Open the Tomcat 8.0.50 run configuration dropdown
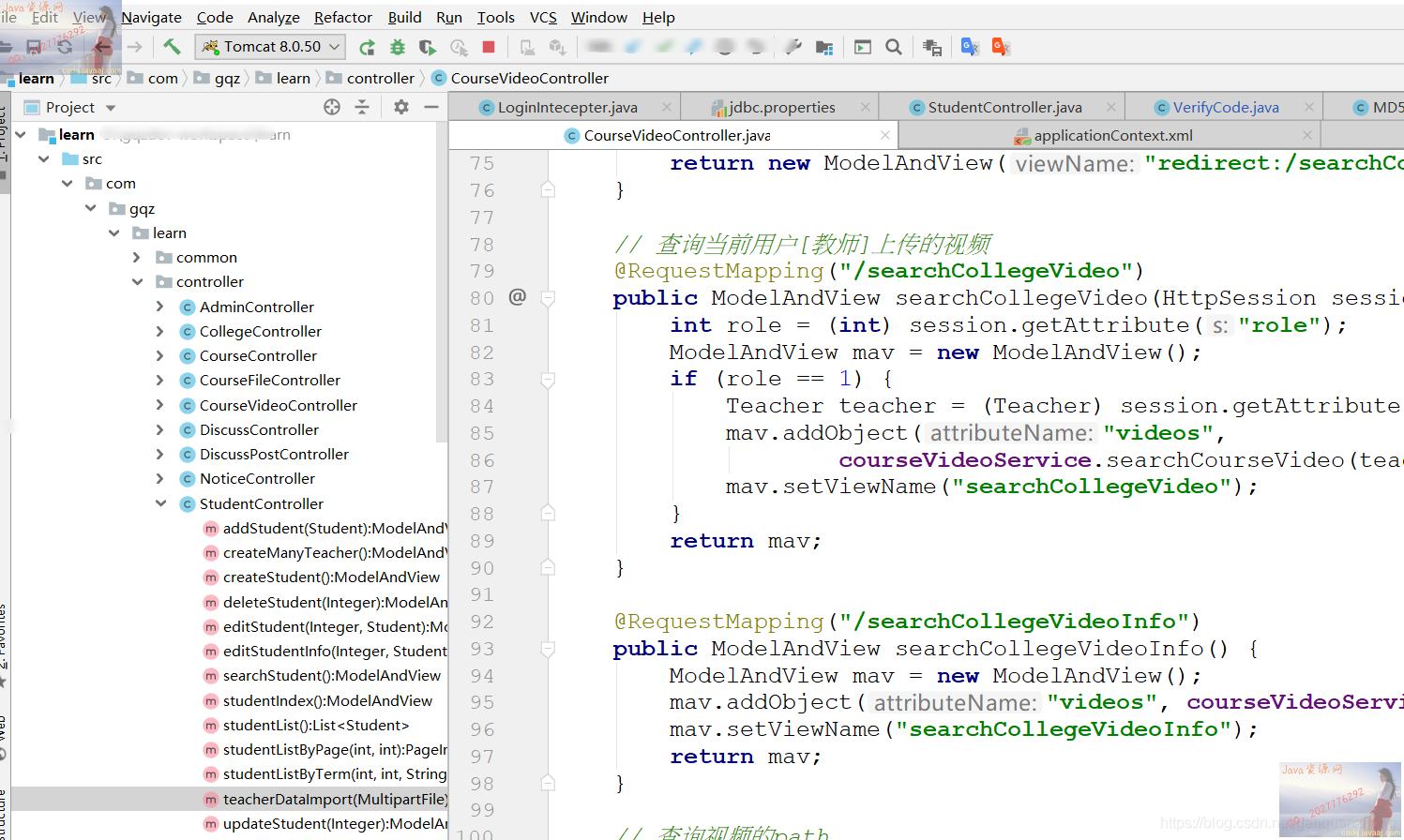1404x840 pixels. pyautogui.click(x=270, y=47)
